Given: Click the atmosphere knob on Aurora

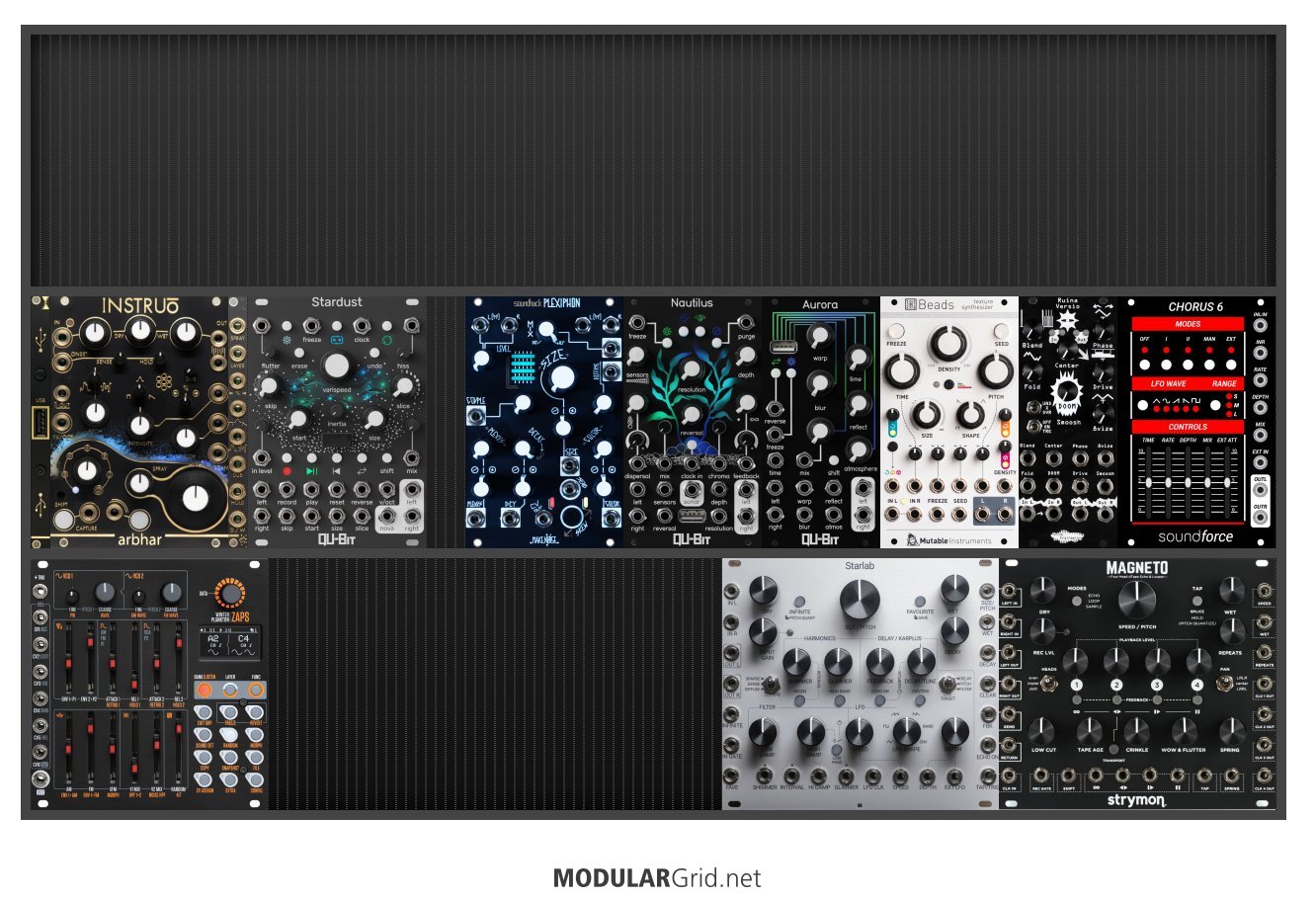Looking at the screenshot, I should pyautogui.click(x=860, y=450).
